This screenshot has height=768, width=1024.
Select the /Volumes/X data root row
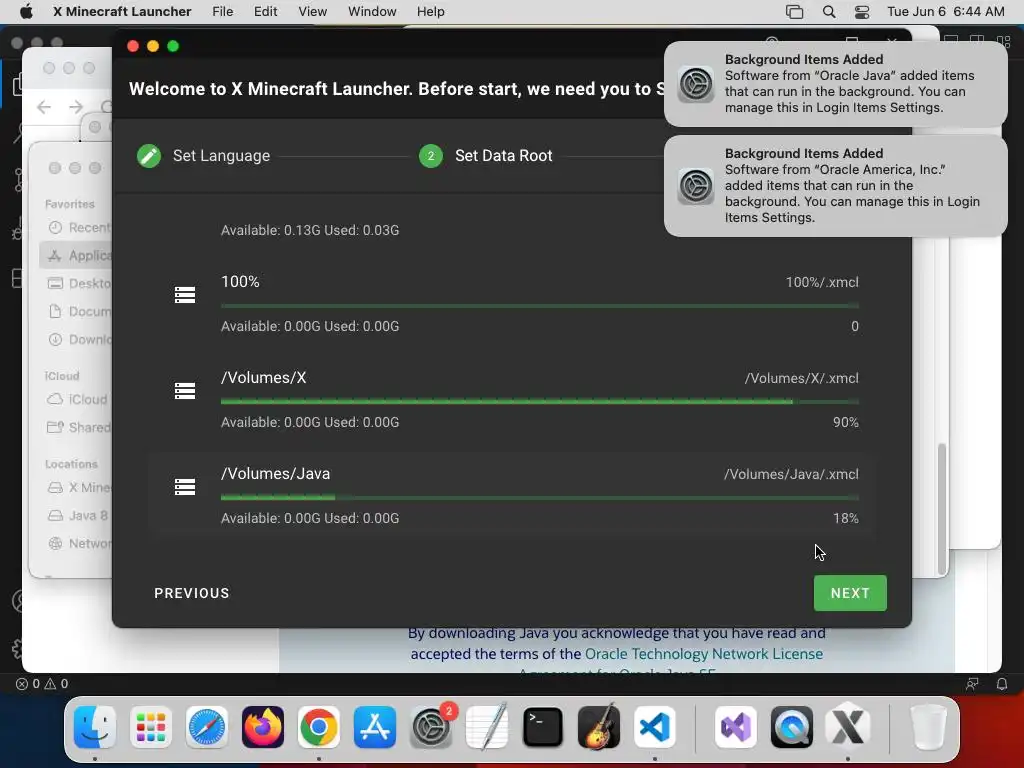tap(512, 399)
